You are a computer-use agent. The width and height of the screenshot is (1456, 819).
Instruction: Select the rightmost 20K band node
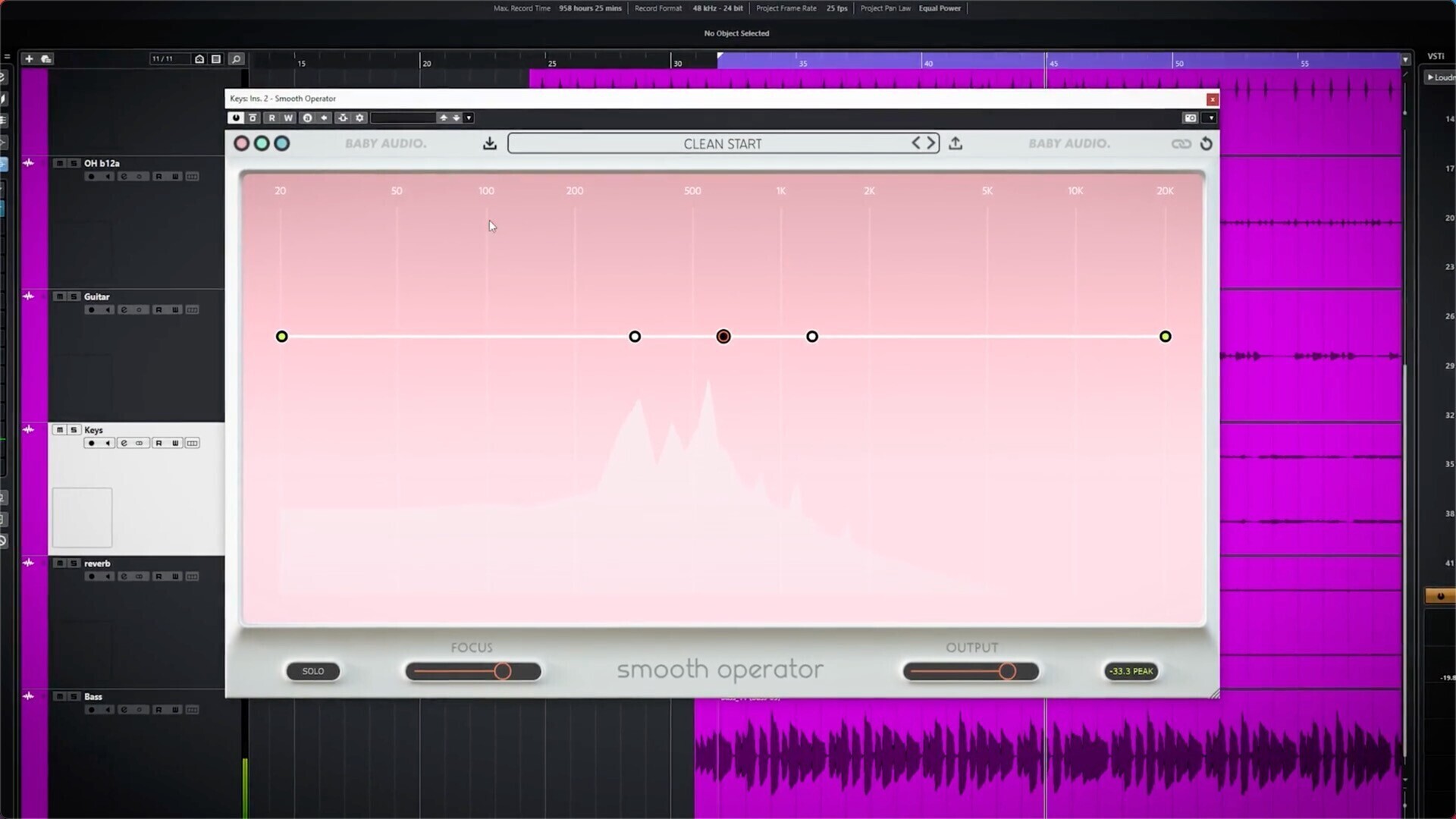point(1166,336)
